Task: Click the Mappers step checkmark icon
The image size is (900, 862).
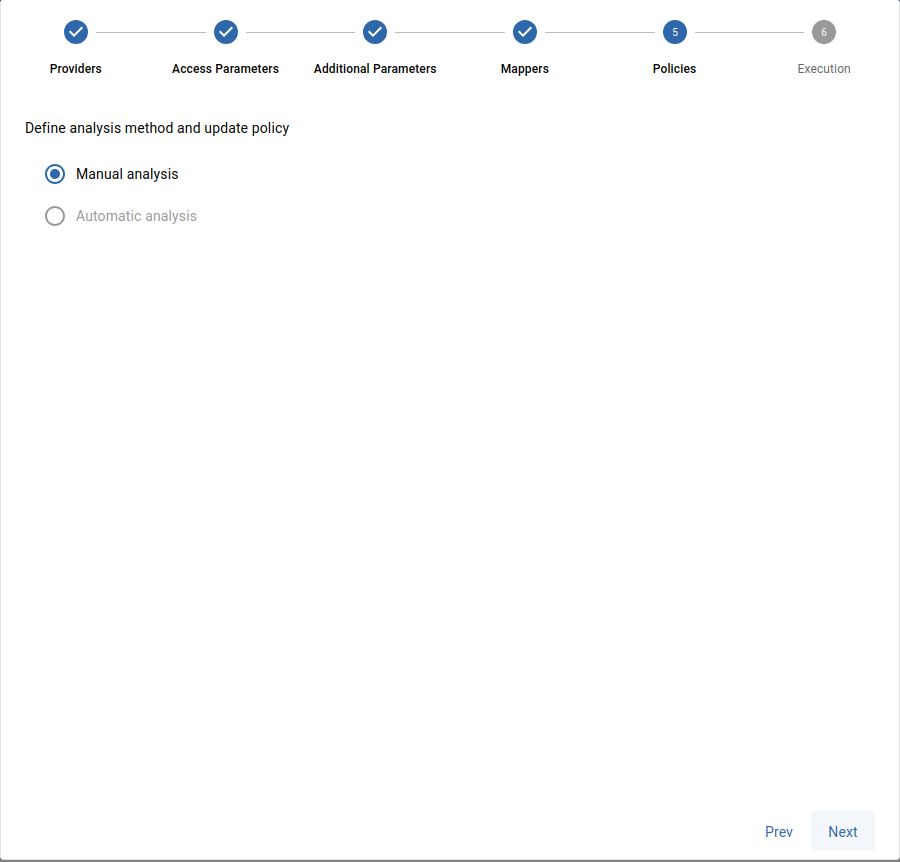Action: click(x=525, y=32)
